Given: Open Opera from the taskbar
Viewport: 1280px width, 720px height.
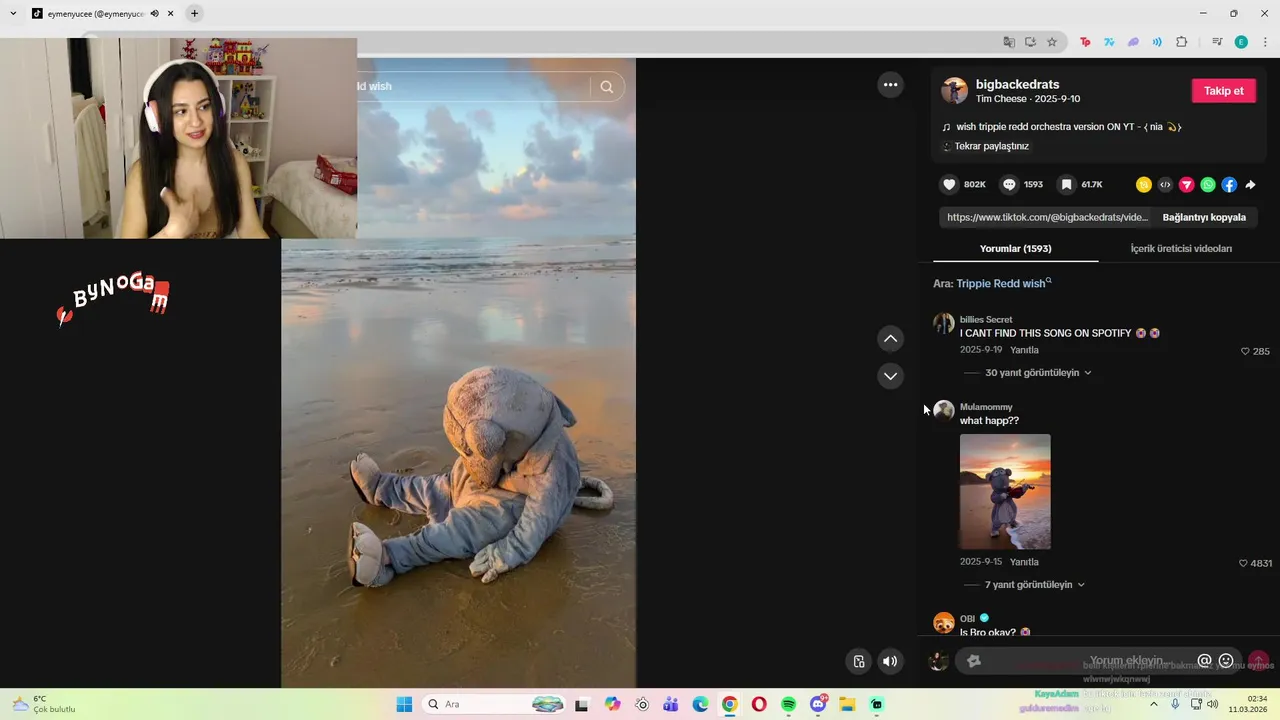Looking at the screenshot, I should click(x=759, y=704).
